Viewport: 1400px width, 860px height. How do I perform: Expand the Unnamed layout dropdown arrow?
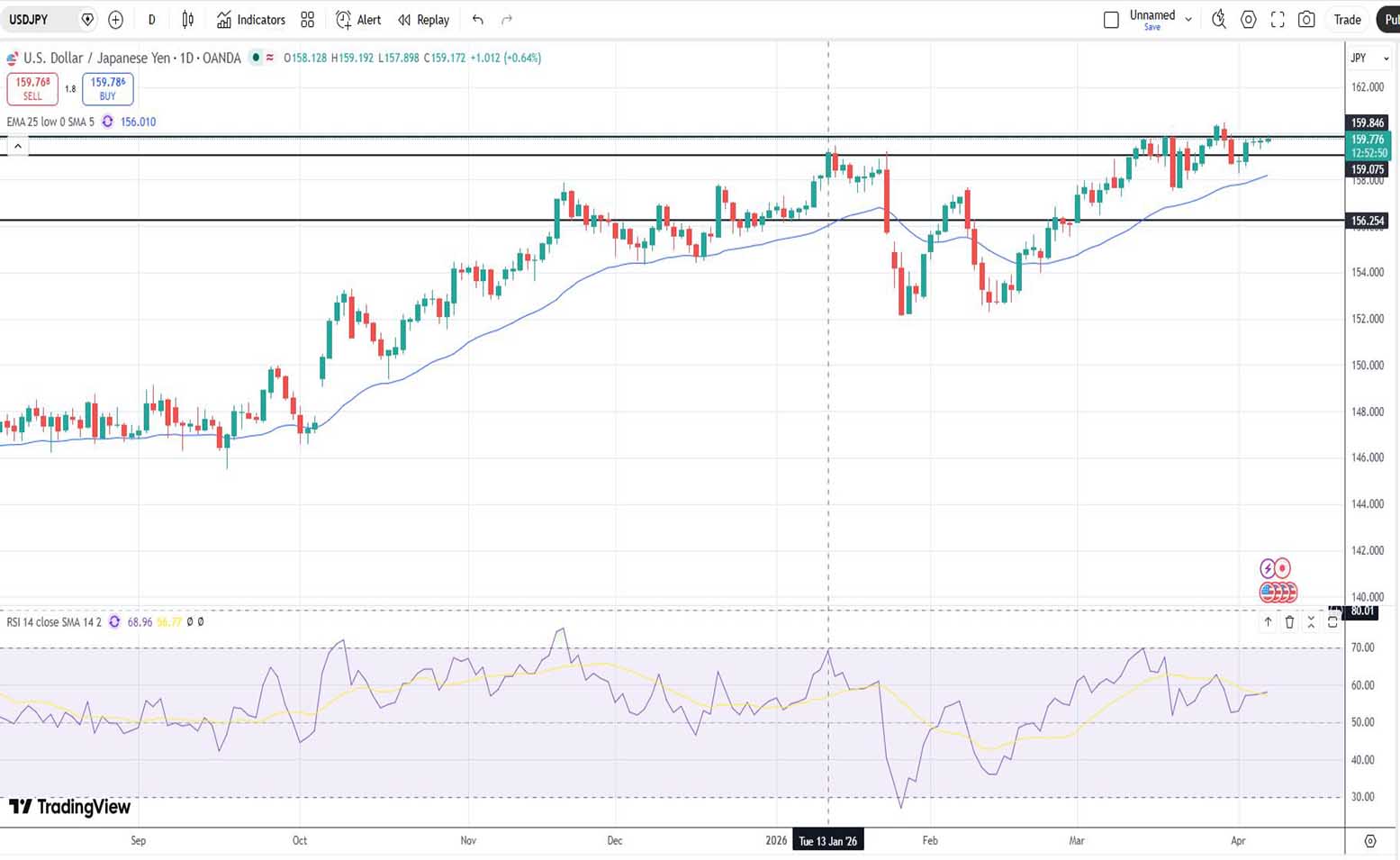[1188, 20]
